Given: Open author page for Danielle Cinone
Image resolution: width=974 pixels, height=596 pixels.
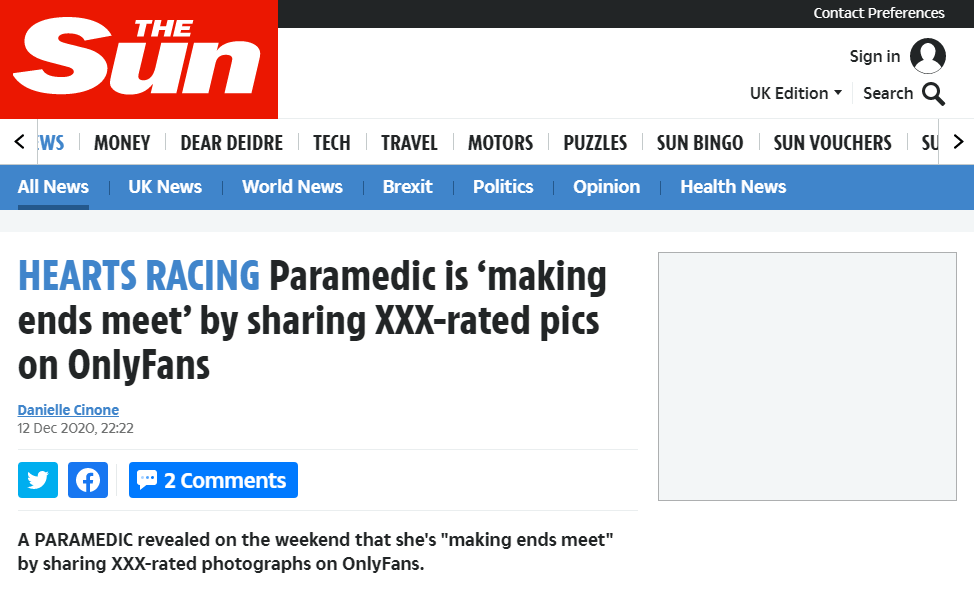Looking at the screenshot, I should click(x=68, y=410).
